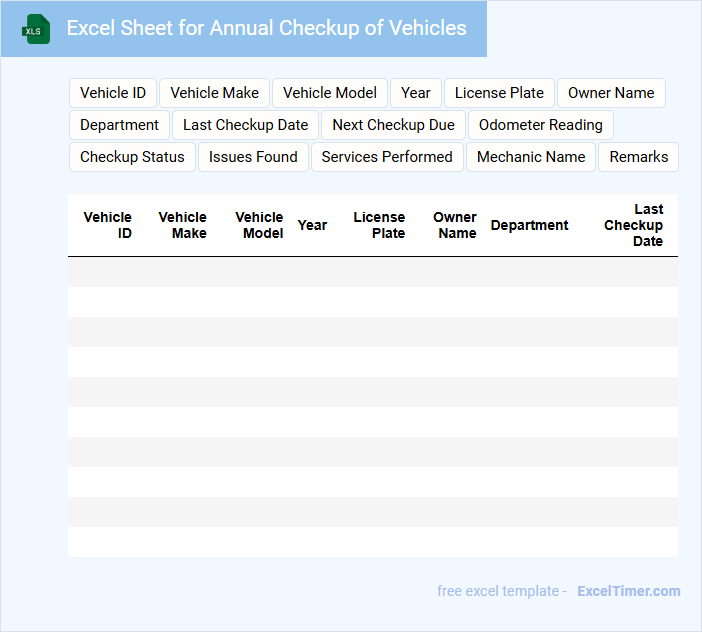Select the Services Performed tag

(x=387, y=157)
